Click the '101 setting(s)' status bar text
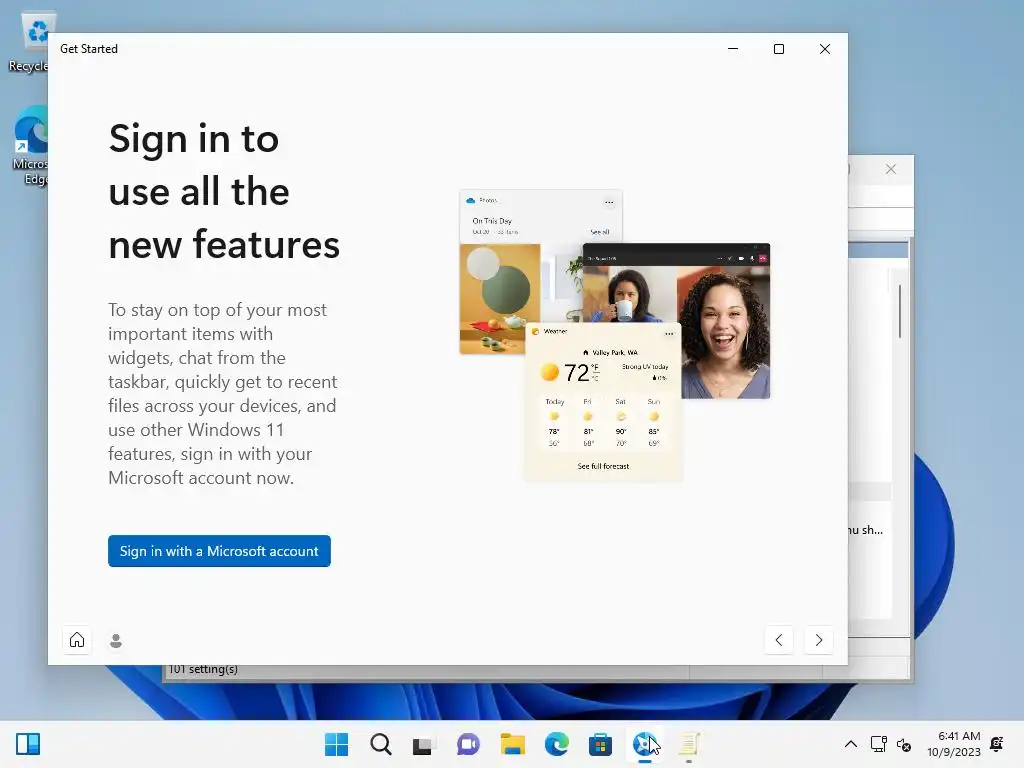Image resolution: width=1024 pixels, height=768 pixels. pyautogui.click(x=203, y=669)
